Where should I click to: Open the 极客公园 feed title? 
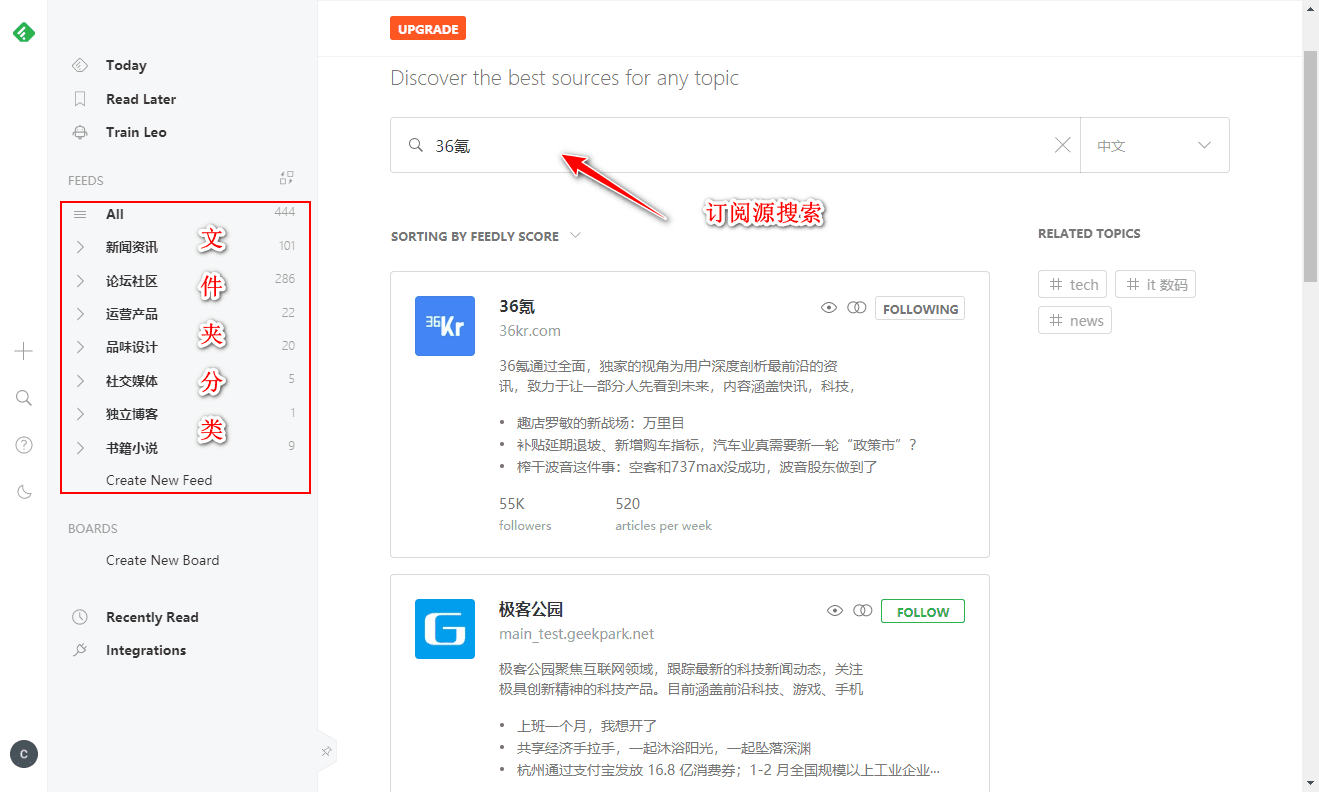(531, 610)
